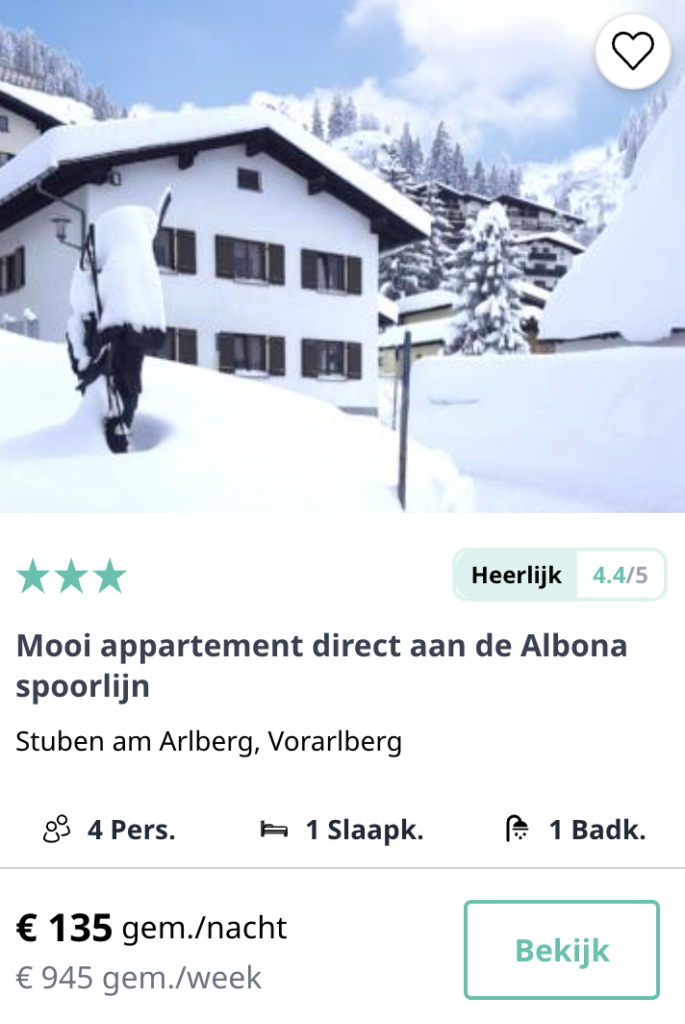The height and width of the screenshot is (1024, 685).
Task: Click the third teal rating star
Action: 110,576
